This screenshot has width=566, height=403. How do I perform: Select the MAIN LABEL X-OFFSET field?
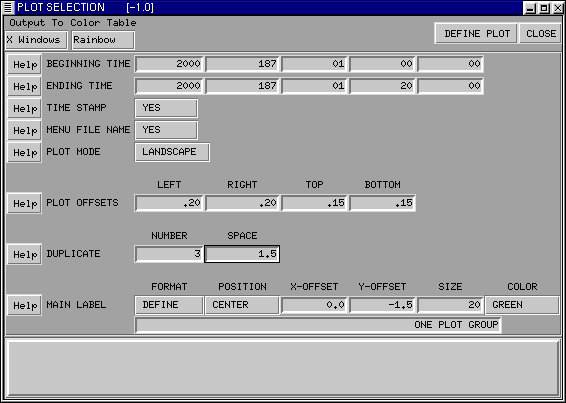pyautogui.click(x=314, y=305)
